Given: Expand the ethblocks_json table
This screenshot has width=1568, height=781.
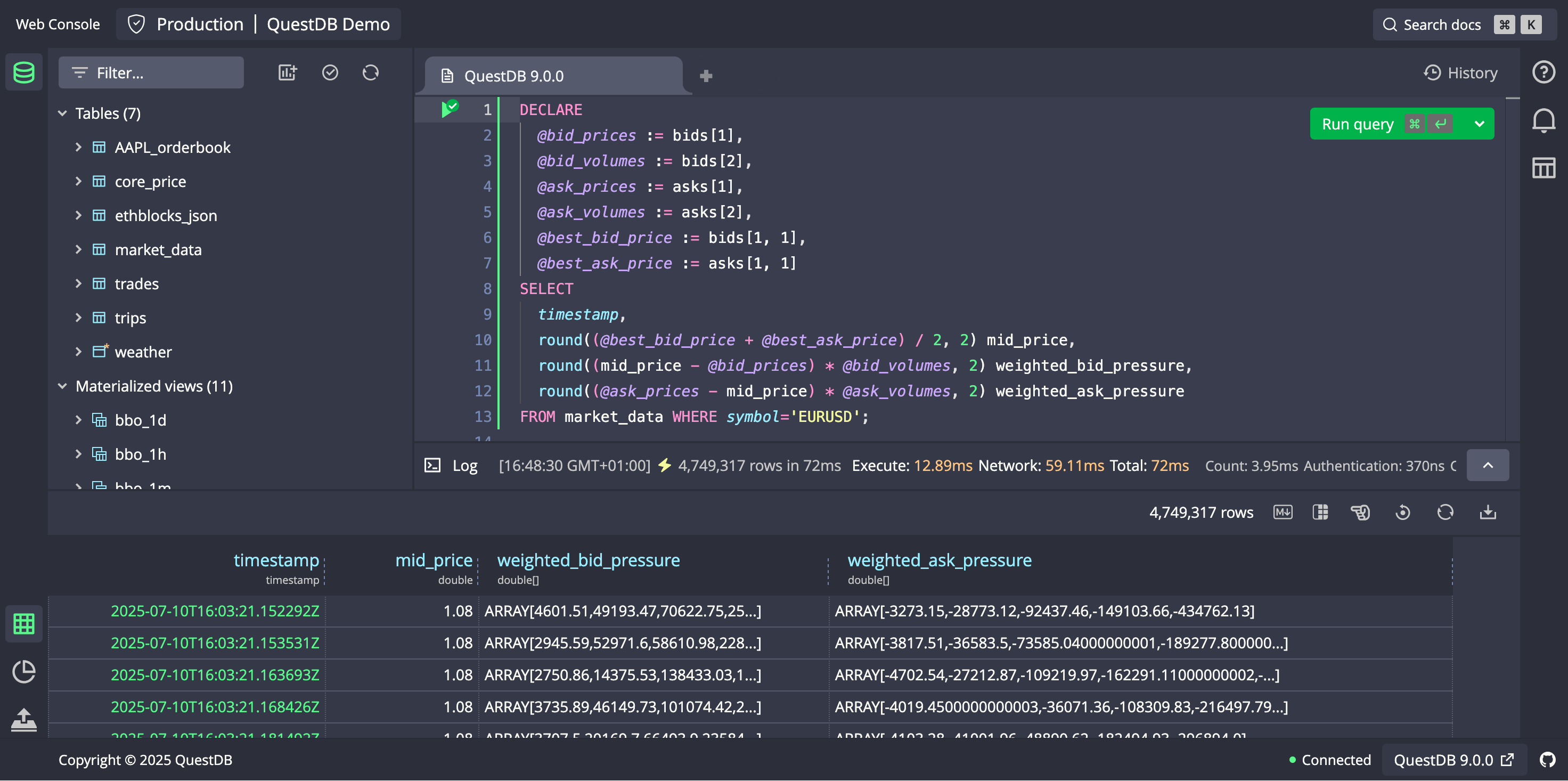Looking at the screenshot, I should [78, 215].
